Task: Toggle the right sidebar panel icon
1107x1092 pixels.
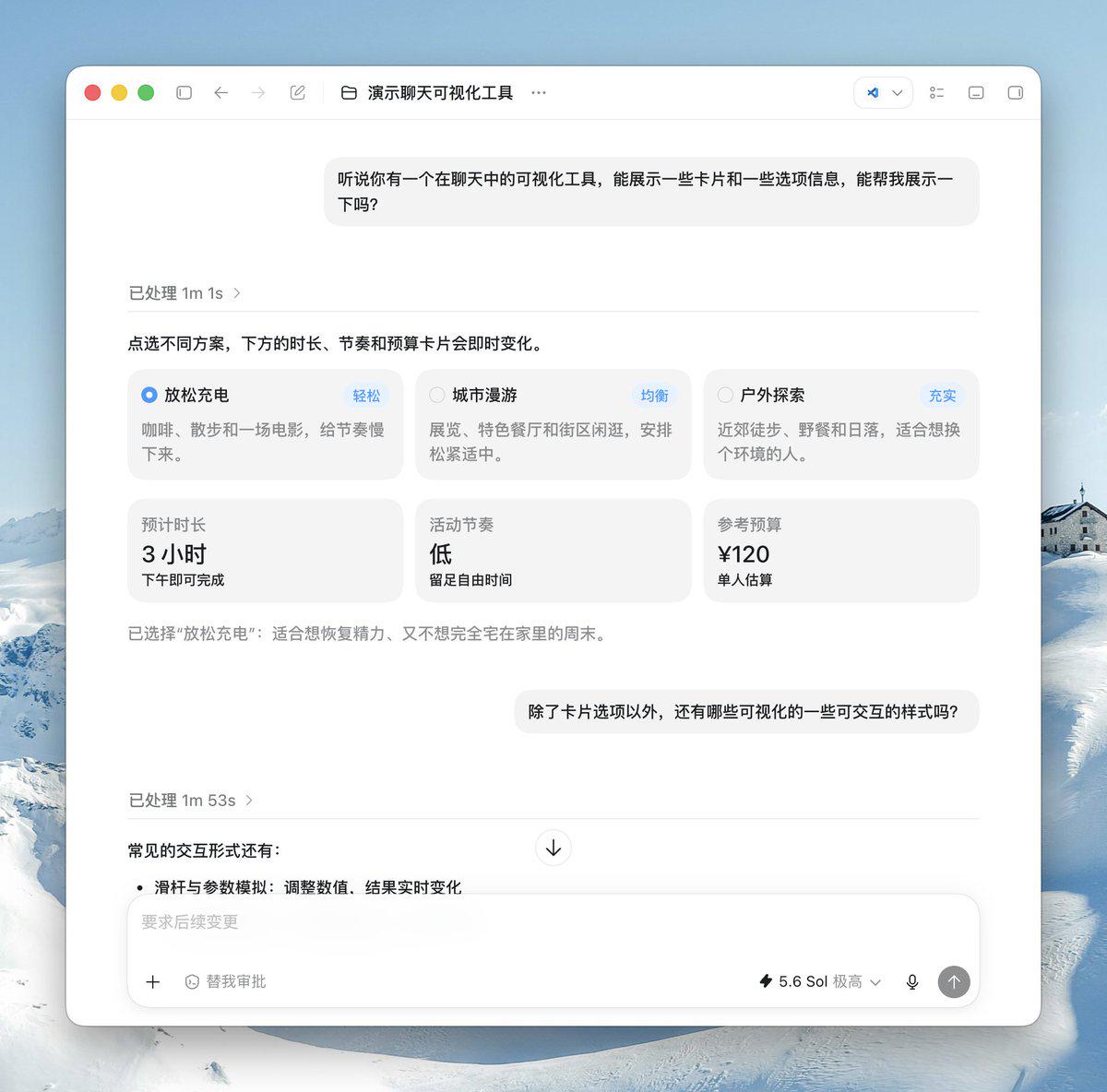Action: coord(1015,93)
